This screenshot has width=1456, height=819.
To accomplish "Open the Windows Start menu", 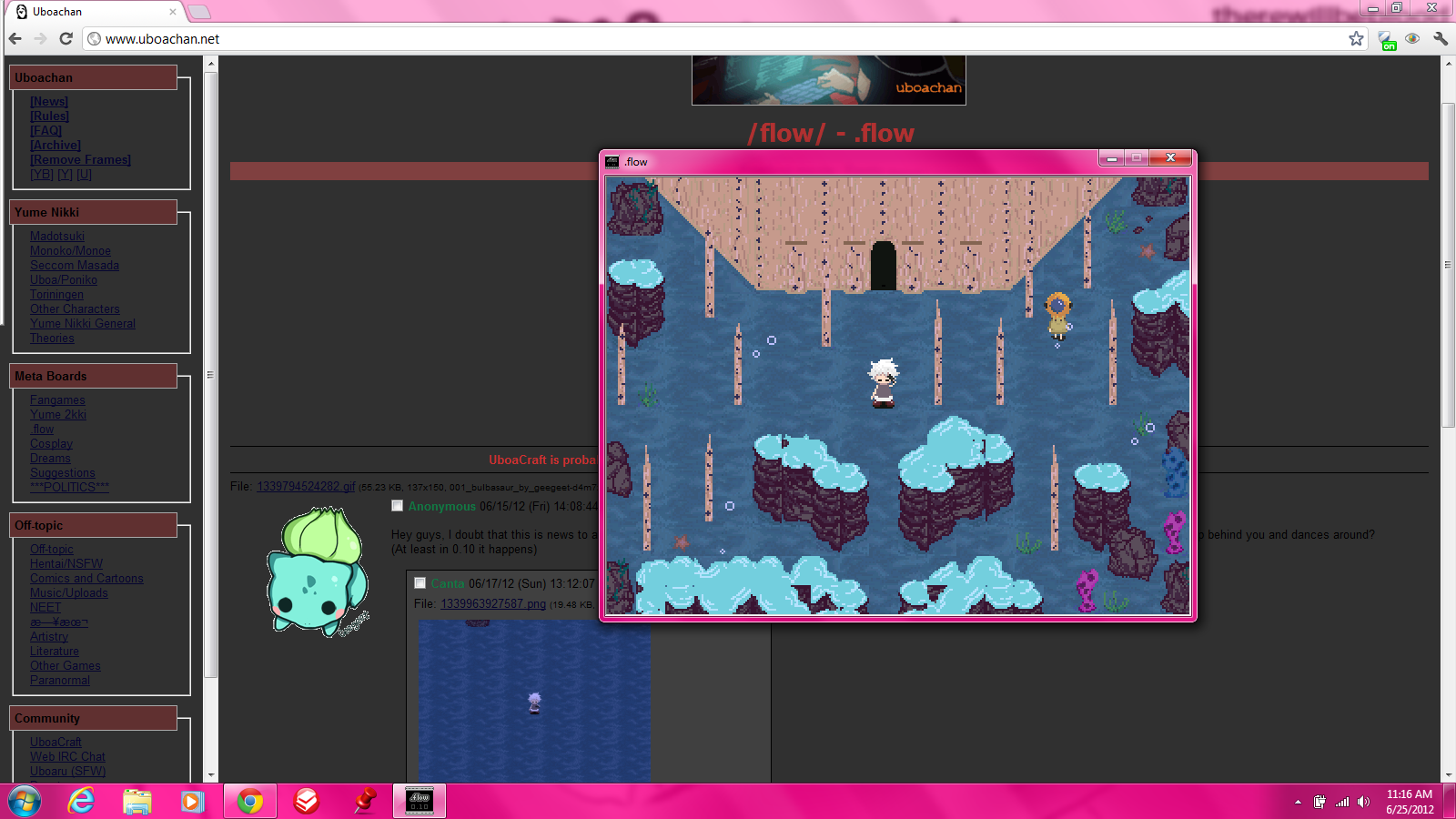I will 25,802.
